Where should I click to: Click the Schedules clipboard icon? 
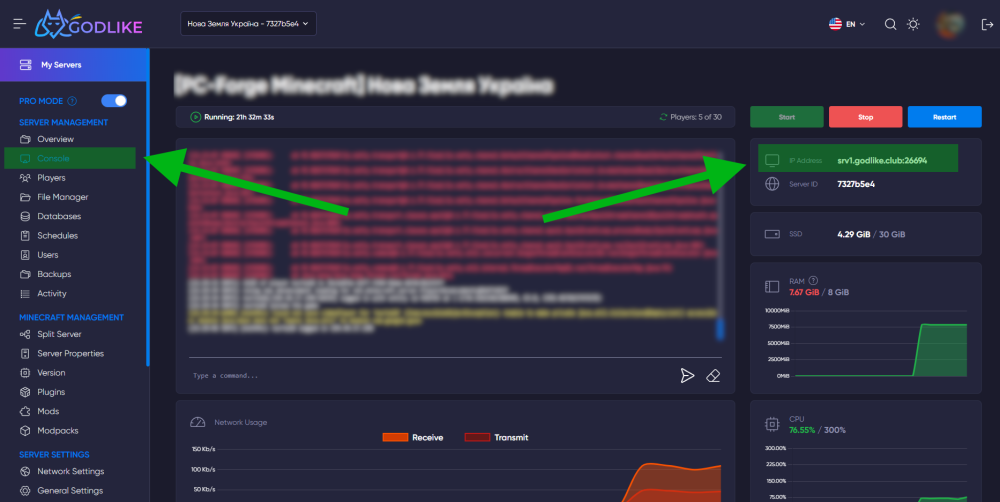25,235
